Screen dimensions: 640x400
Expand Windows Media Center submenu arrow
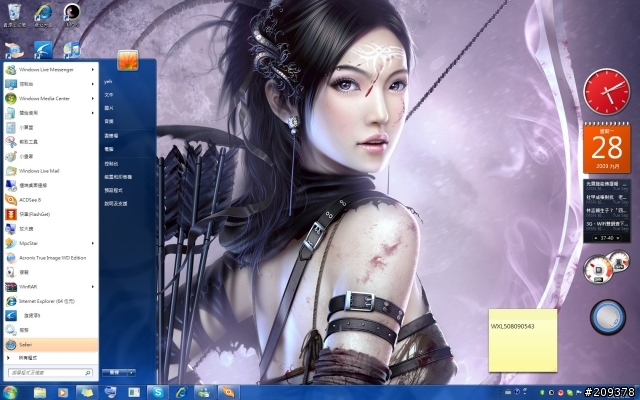click(x=93, y=98)
